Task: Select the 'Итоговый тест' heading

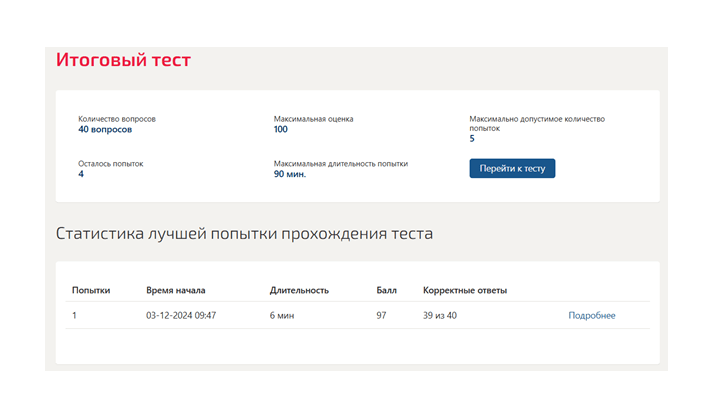Action: [x=123, y=60]
